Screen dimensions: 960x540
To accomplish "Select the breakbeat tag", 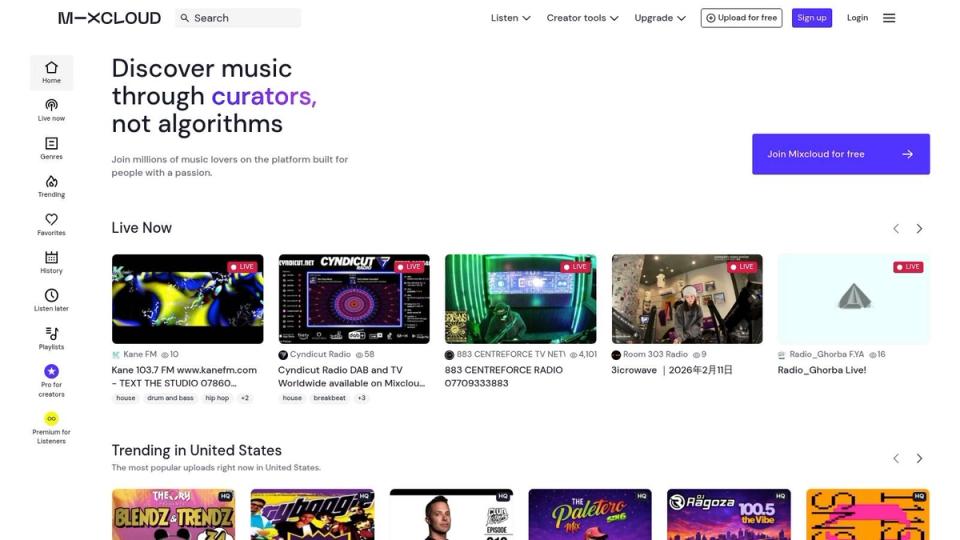I will [329, 398].
